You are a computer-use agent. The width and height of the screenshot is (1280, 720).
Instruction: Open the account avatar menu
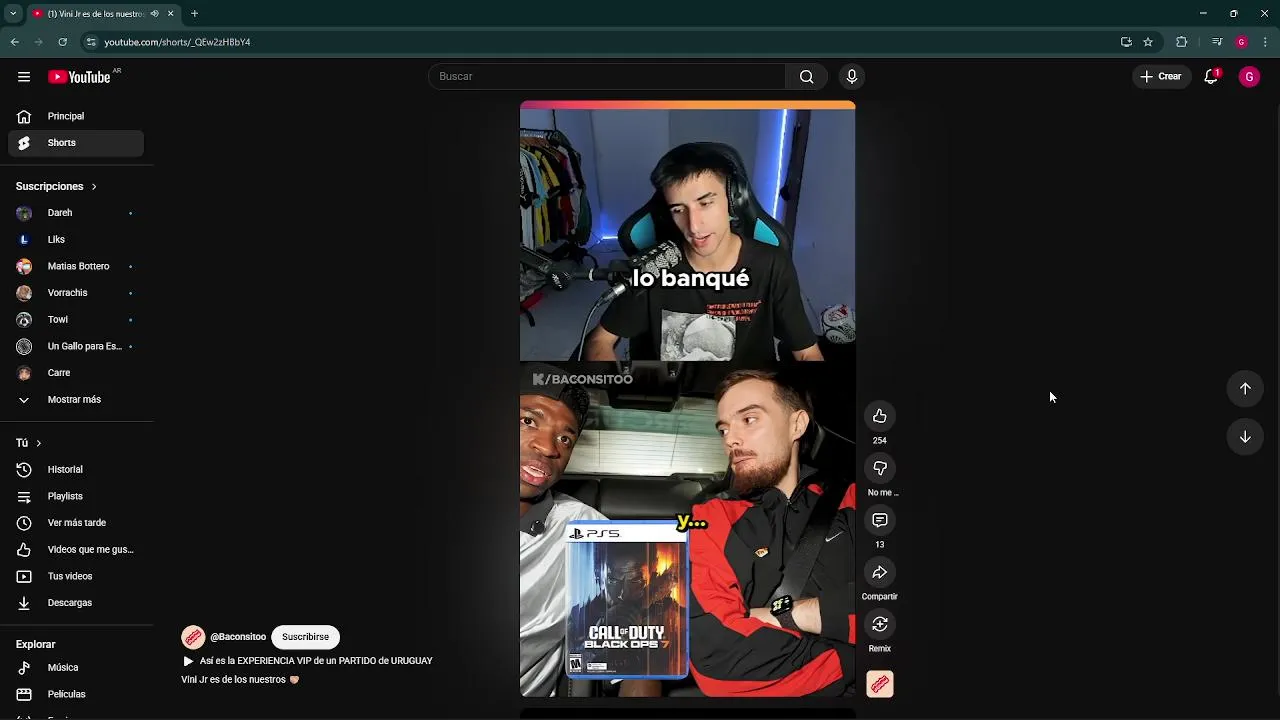[x=1249, y=77]
